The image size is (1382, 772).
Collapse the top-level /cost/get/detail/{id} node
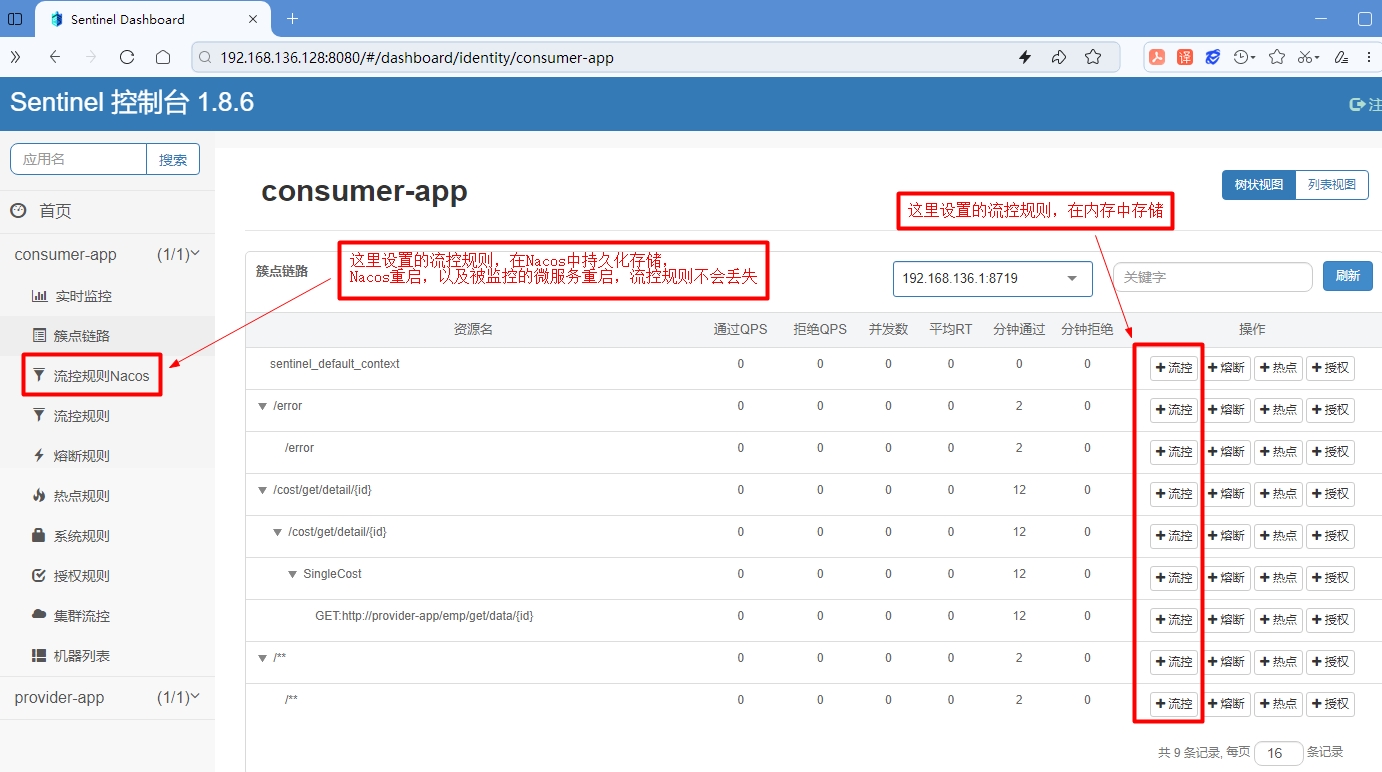(x=263, y=490)
